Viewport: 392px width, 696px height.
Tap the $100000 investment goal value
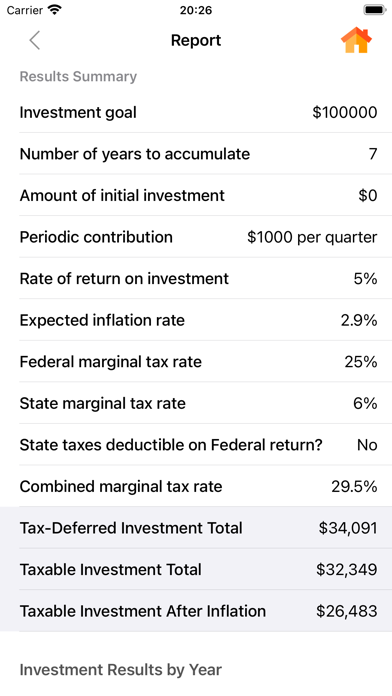[344, 112]
